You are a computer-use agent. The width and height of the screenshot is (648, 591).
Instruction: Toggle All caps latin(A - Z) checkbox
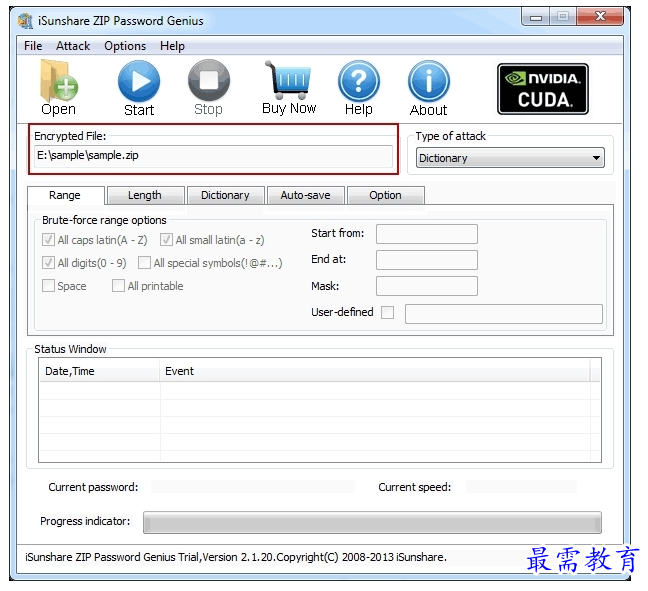tap(48, 240)
